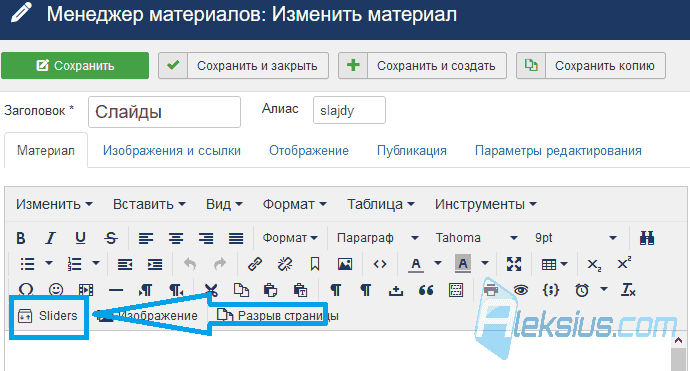Print the editor content

pyautogui.click(x=491, y=290)
